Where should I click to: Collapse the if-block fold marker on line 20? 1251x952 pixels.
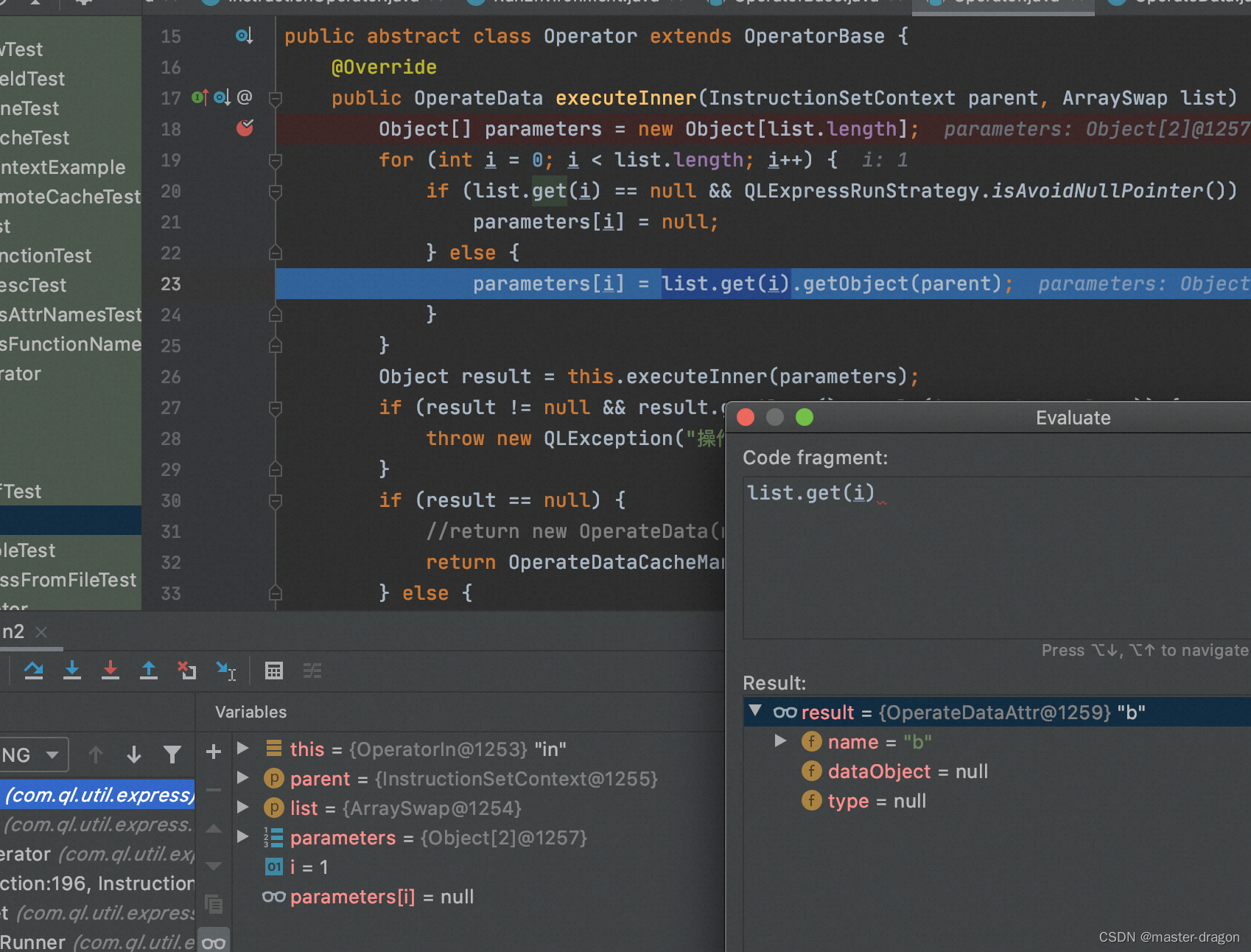click(x=276, y=192)
